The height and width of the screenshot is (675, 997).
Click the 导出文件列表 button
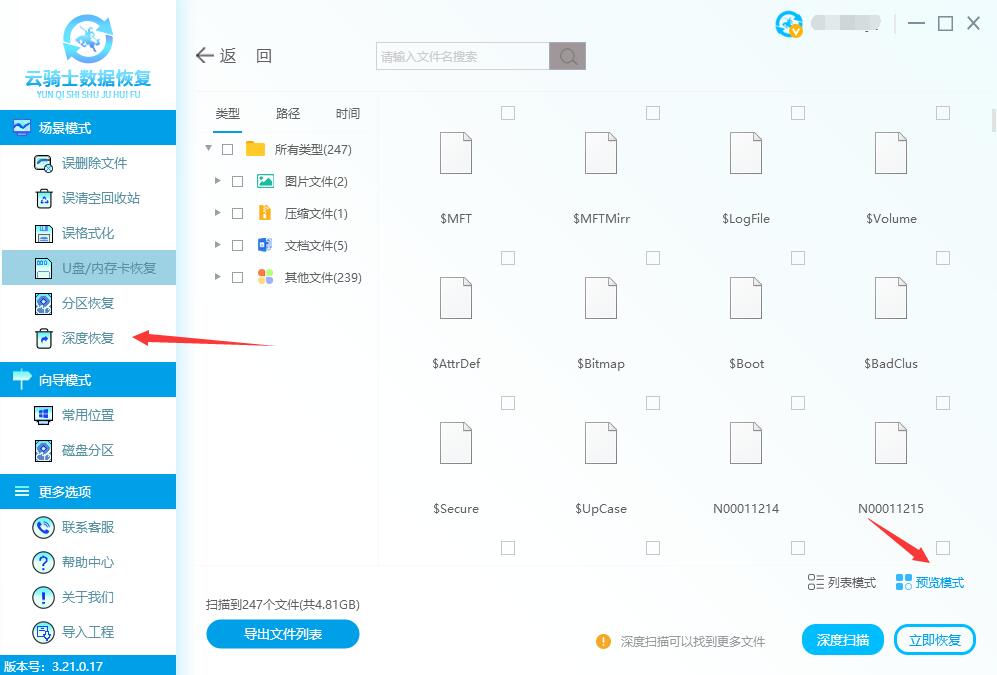click(283, 634)
